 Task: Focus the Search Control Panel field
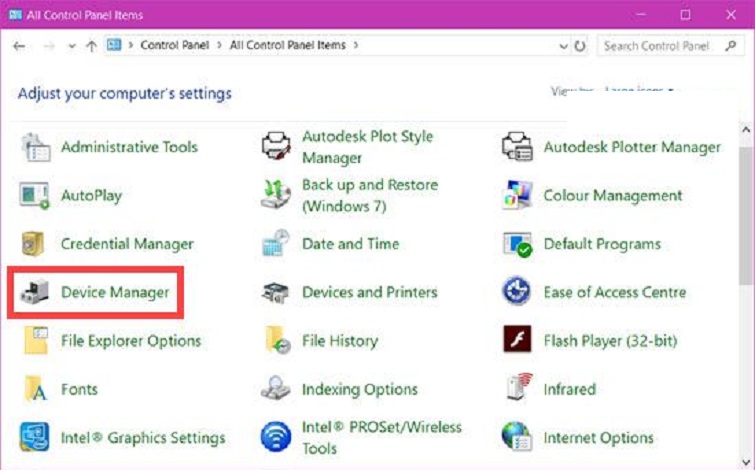[x=670, y=46]
